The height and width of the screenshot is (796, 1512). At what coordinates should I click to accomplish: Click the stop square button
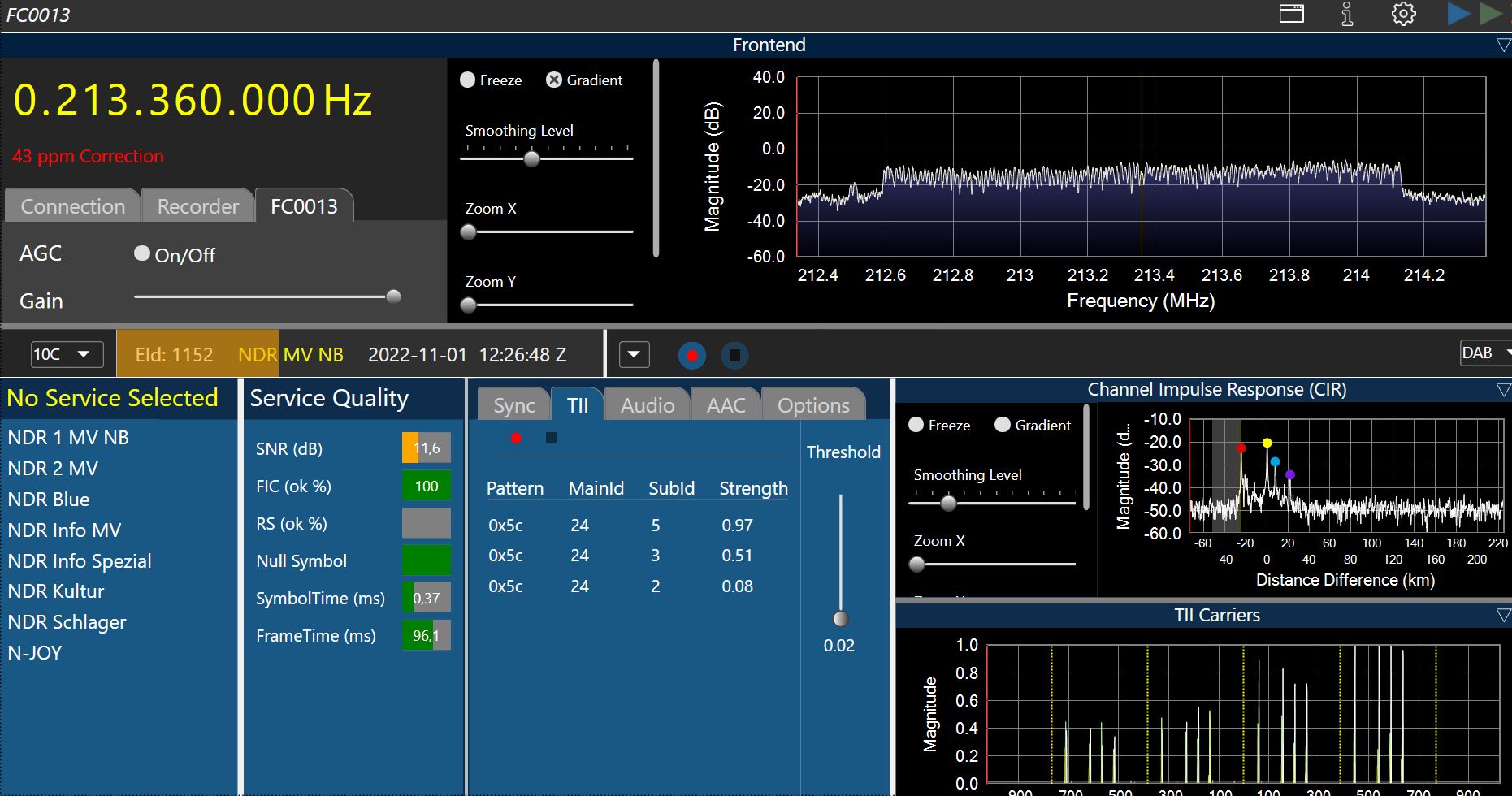pyautogui.click(x=734, y=355)
